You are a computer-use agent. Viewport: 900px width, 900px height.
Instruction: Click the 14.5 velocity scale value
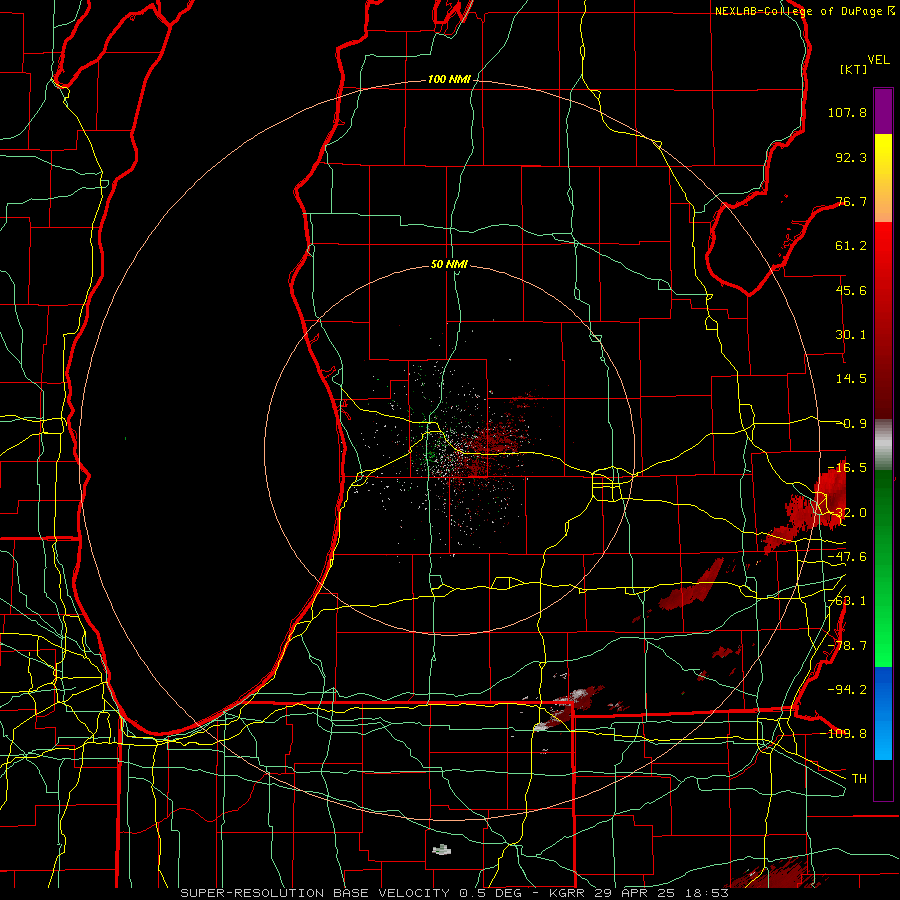point(851,379)
